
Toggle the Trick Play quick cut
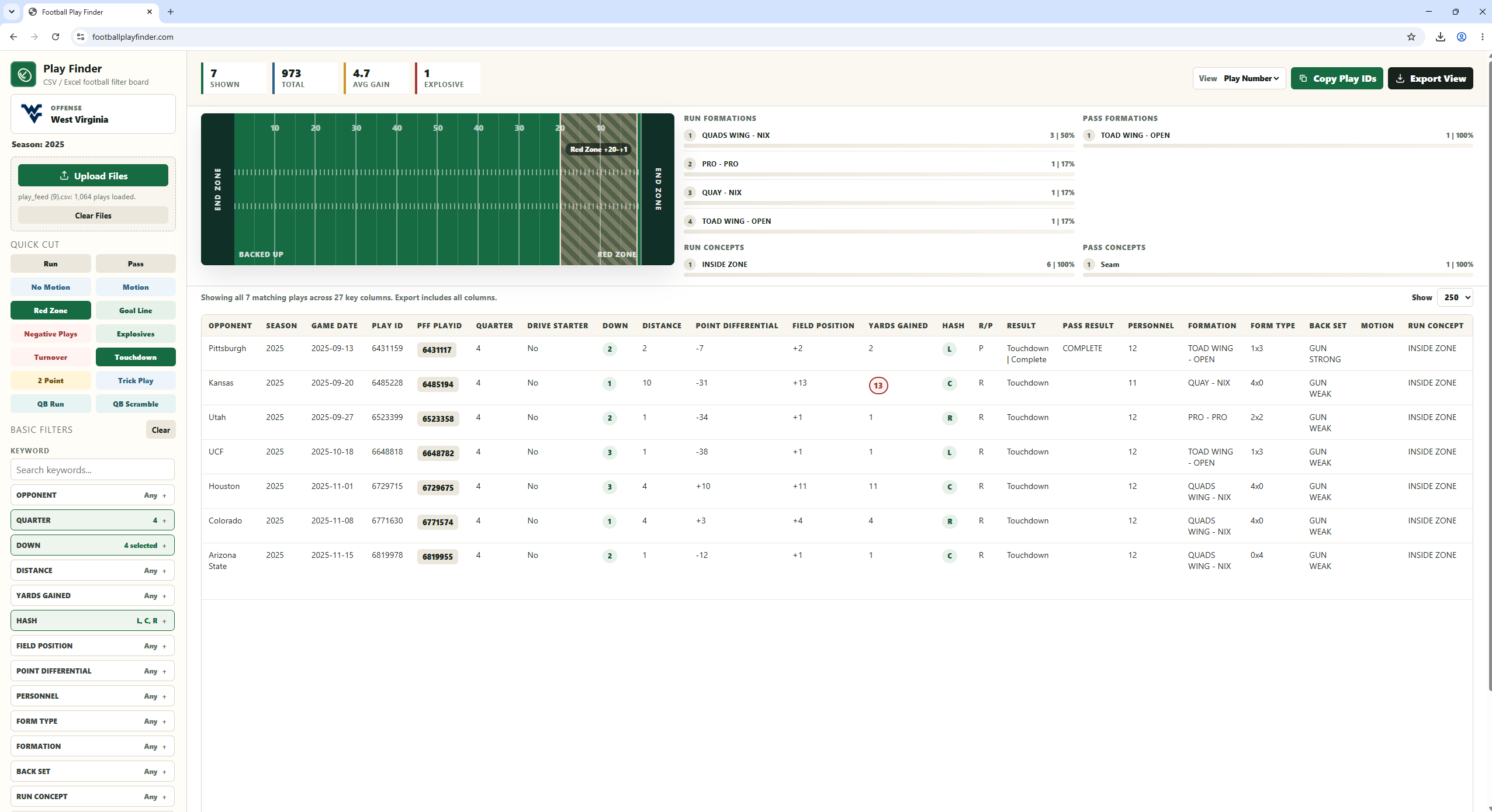(x=136, y=380)
